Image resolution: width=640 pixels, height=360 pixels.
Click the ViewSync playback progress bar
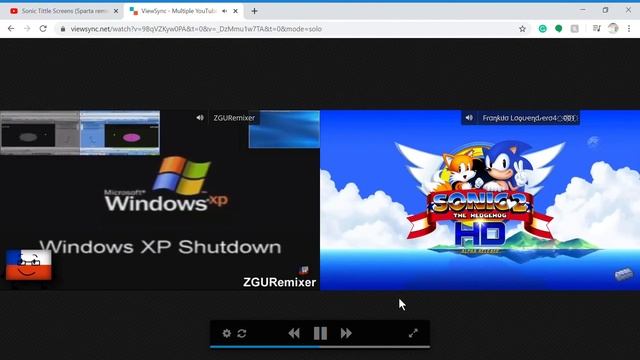click(x=320, y=347)
